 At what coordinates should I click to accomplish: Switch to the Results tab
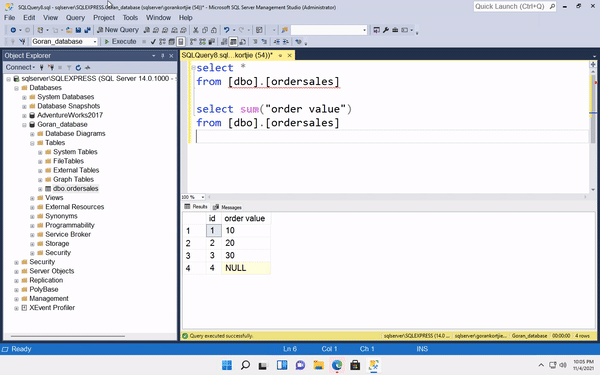tap(196, 207)
